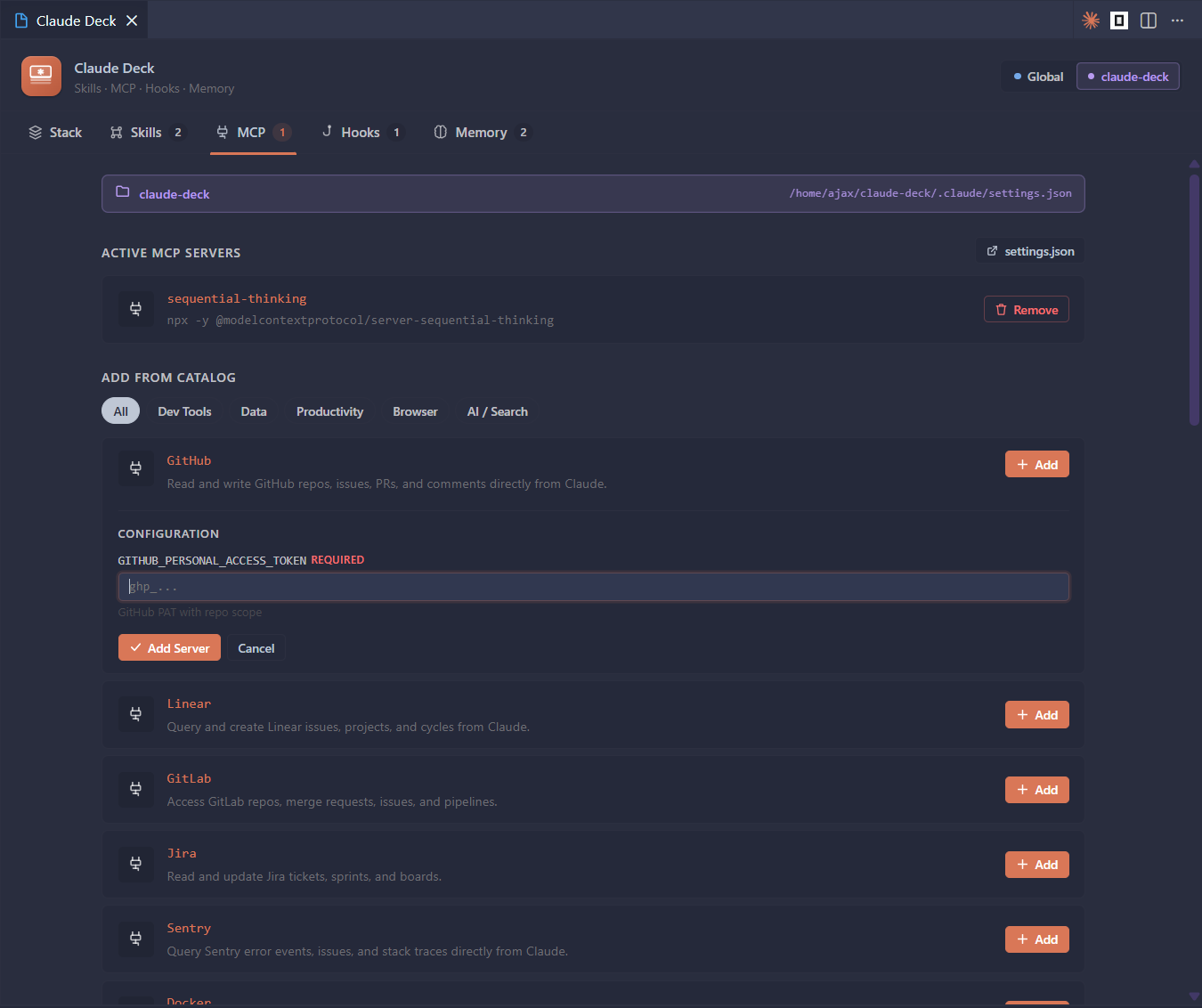Viewport: 1202px width, 1008px height.
Task: Click the Sentry catalog entry name
Action: tap(189, 928)
